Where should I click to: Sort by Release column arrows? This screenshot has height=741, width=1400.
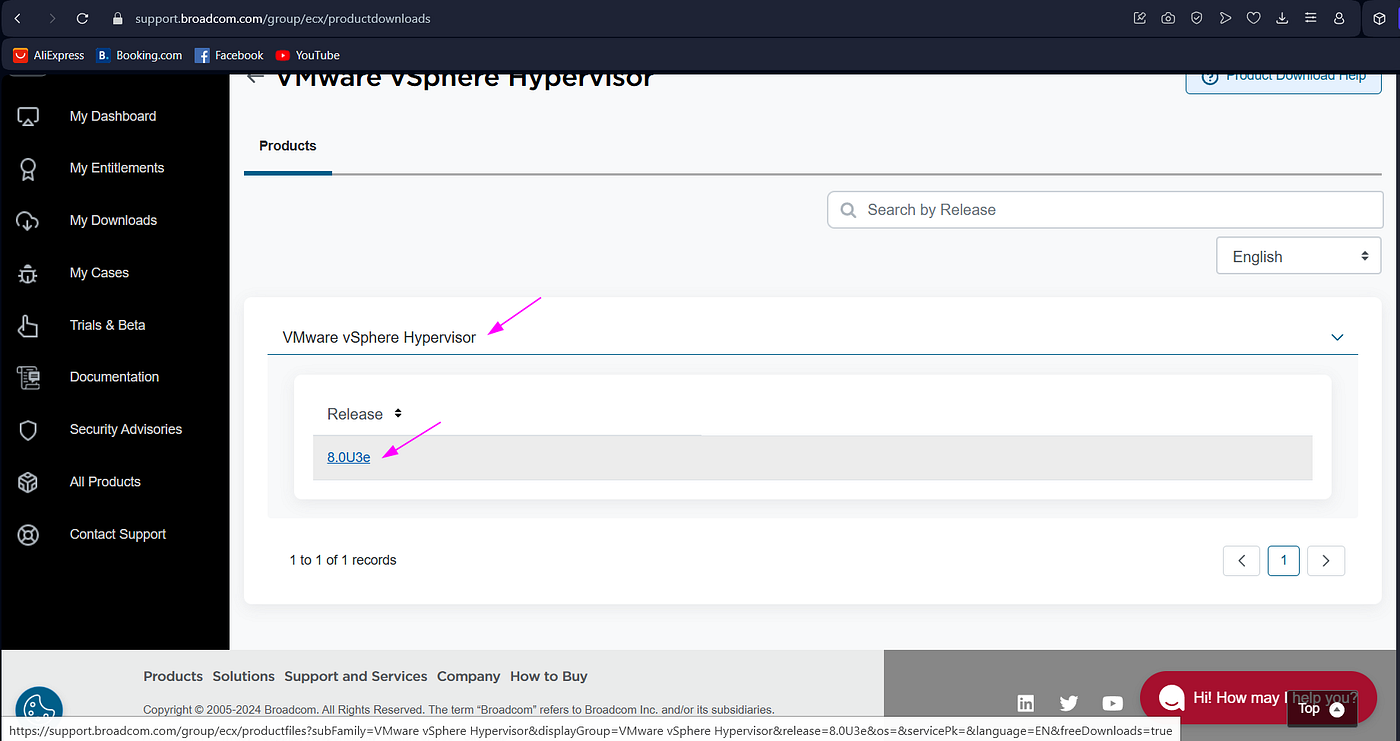[x=398, y=413]
